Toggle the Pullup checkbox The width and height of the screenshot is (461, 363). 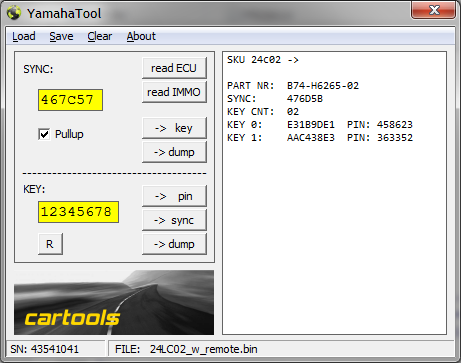44,134
